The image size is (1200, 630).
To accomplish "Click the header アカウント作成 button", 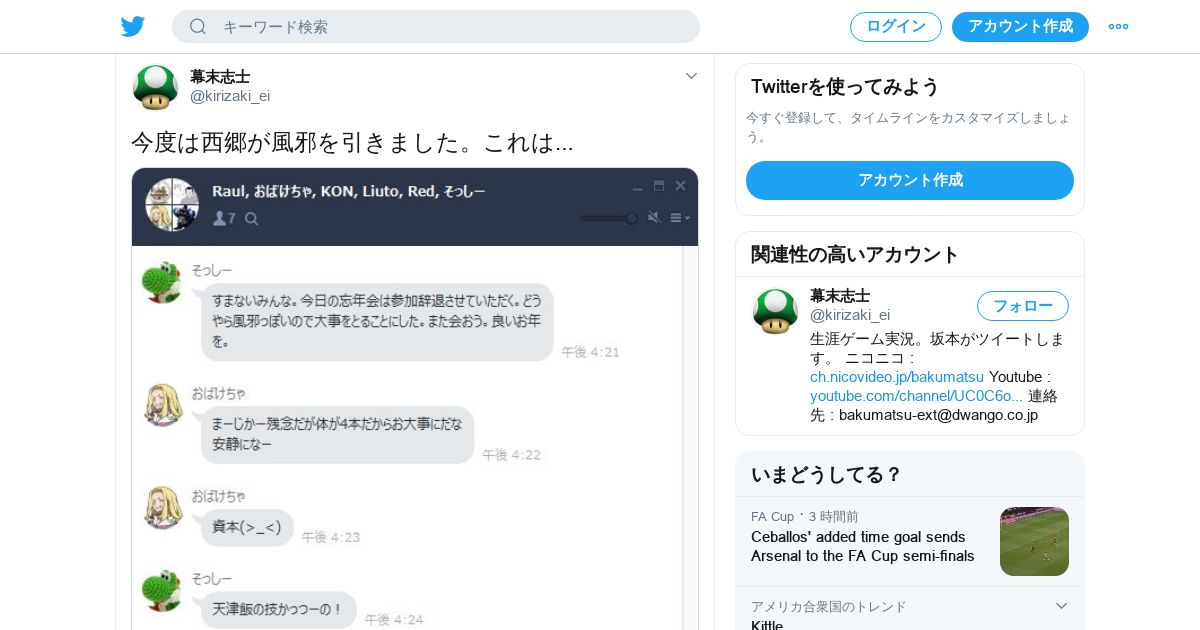I will tap(1020, 27).
